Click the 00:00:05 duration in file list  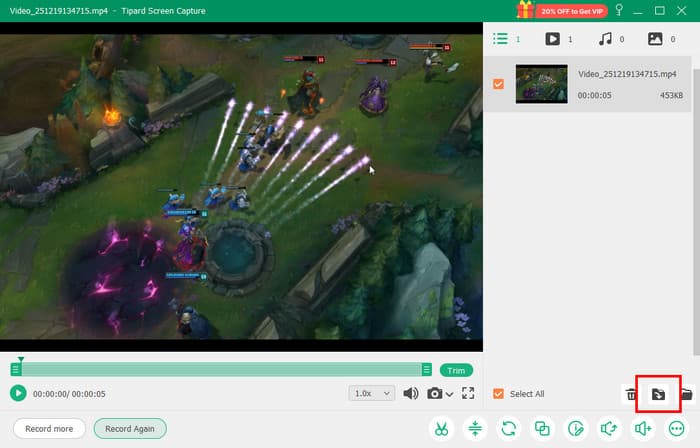point(594,95)
